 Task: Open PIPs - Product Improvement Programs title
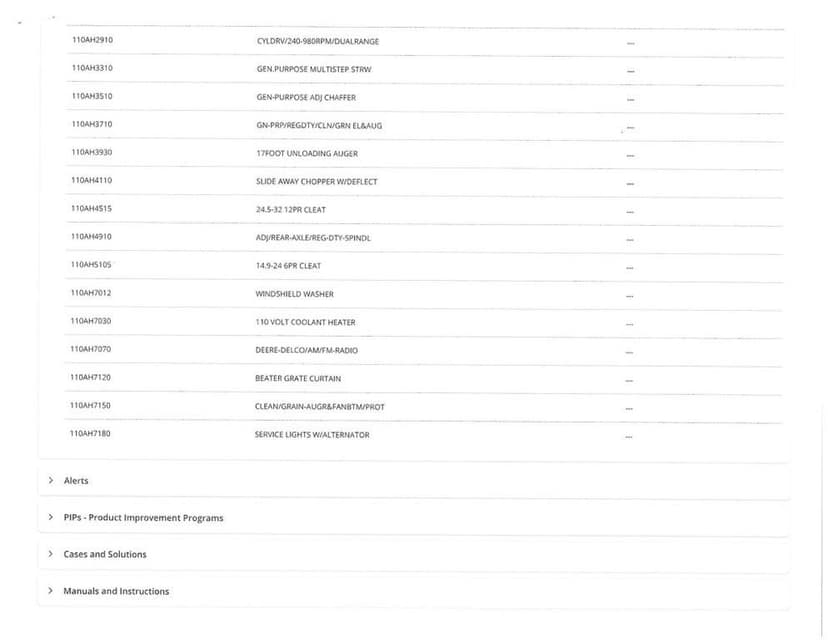coord(143,517)
